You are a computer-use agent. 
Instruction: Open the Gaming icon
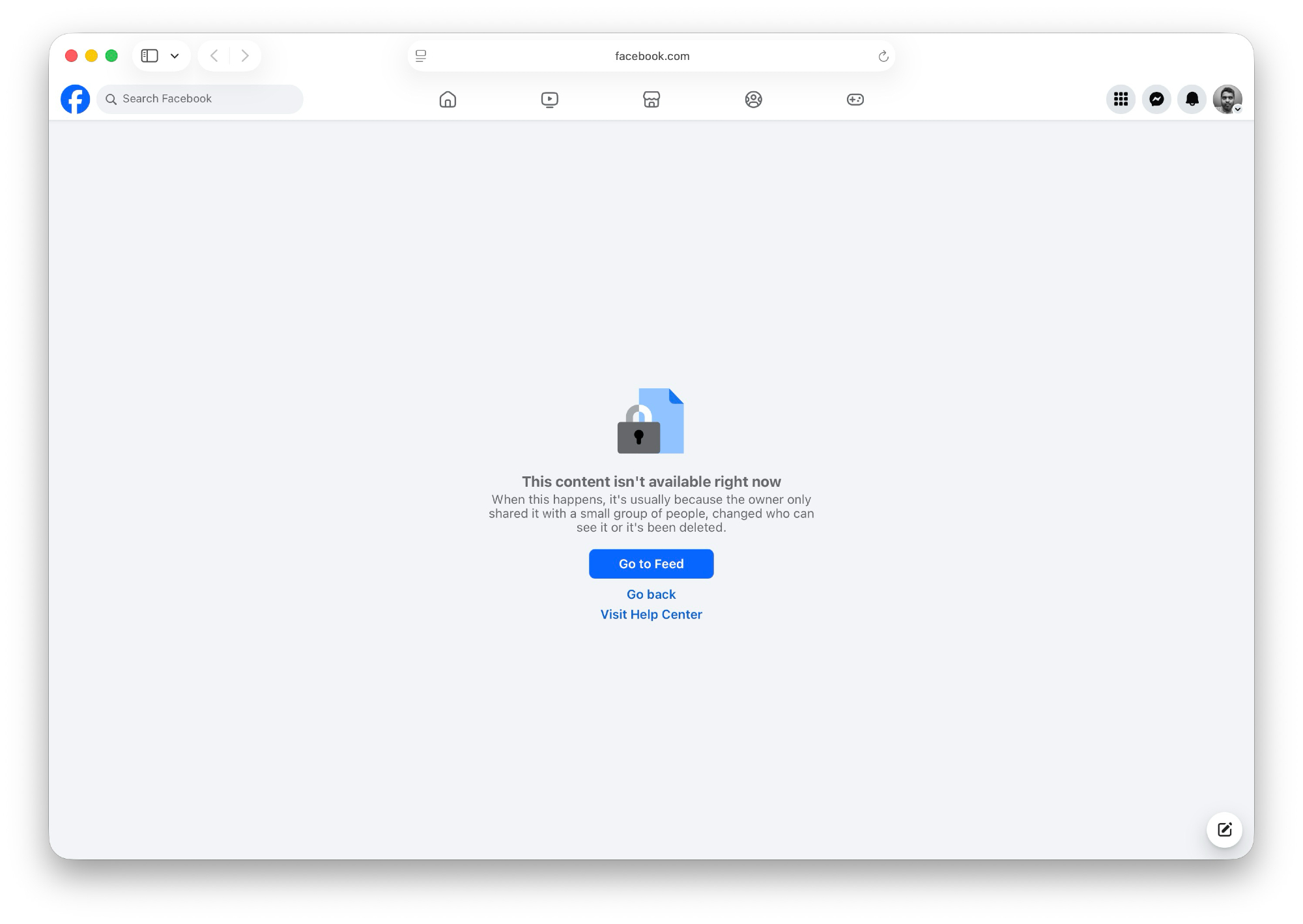click(x=855, y=99)
